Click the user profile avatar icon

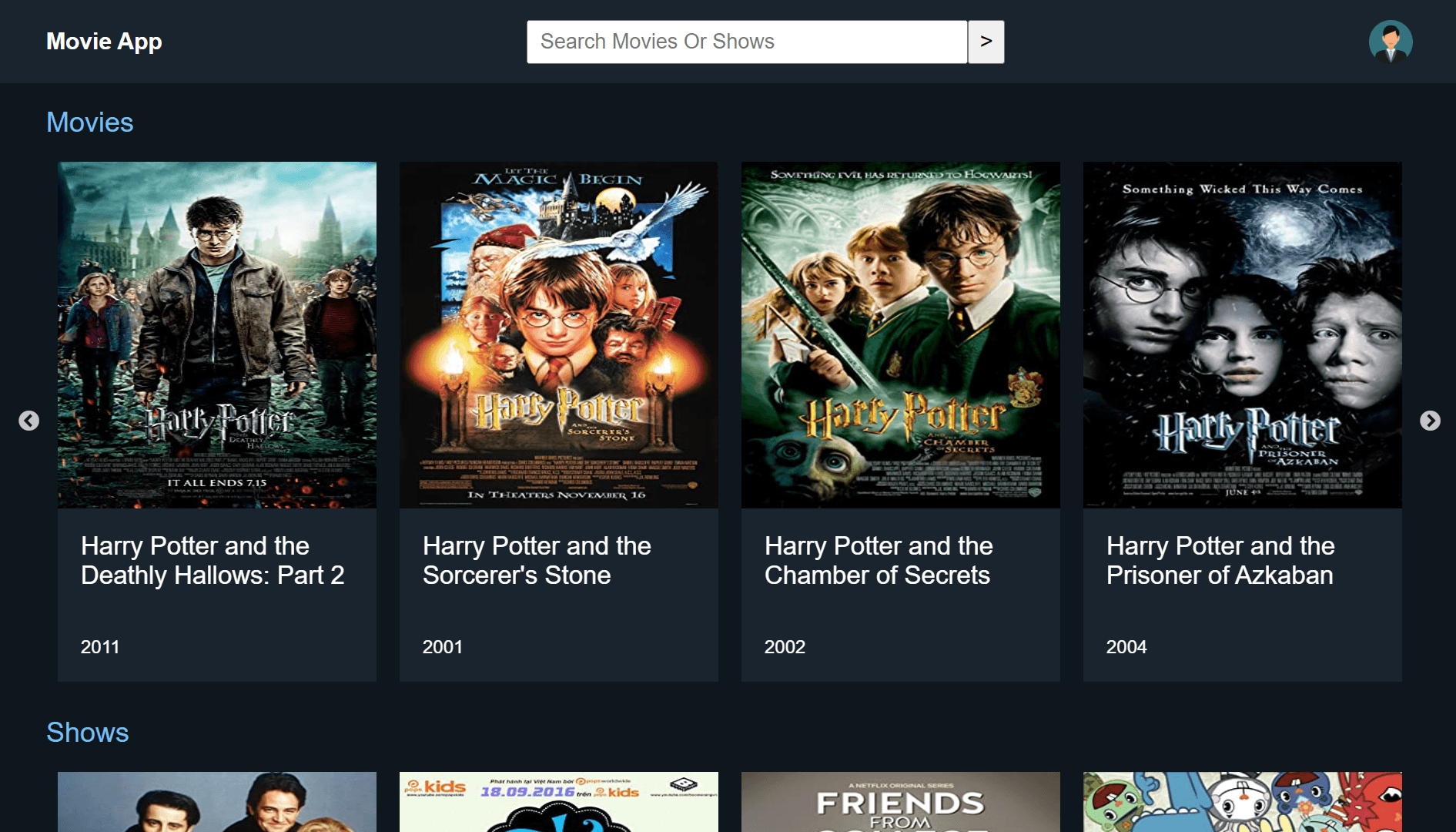(x=1390, y=42)
